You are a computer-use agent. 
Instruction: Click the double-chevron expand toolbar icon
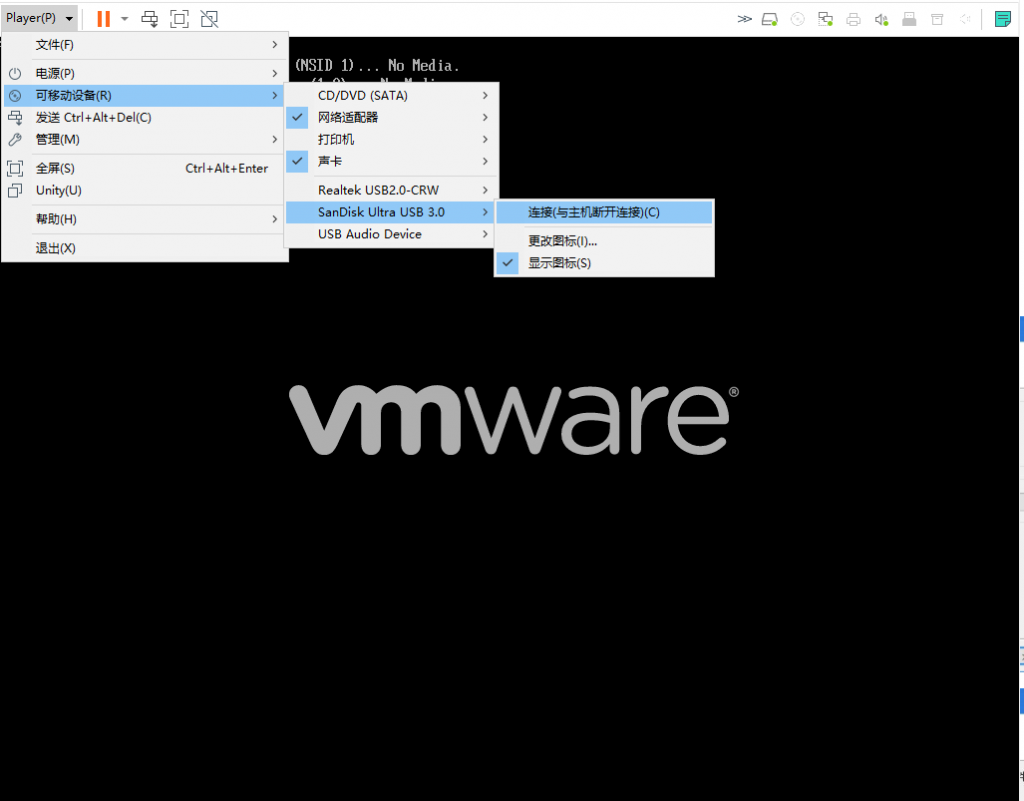point(744,19)
